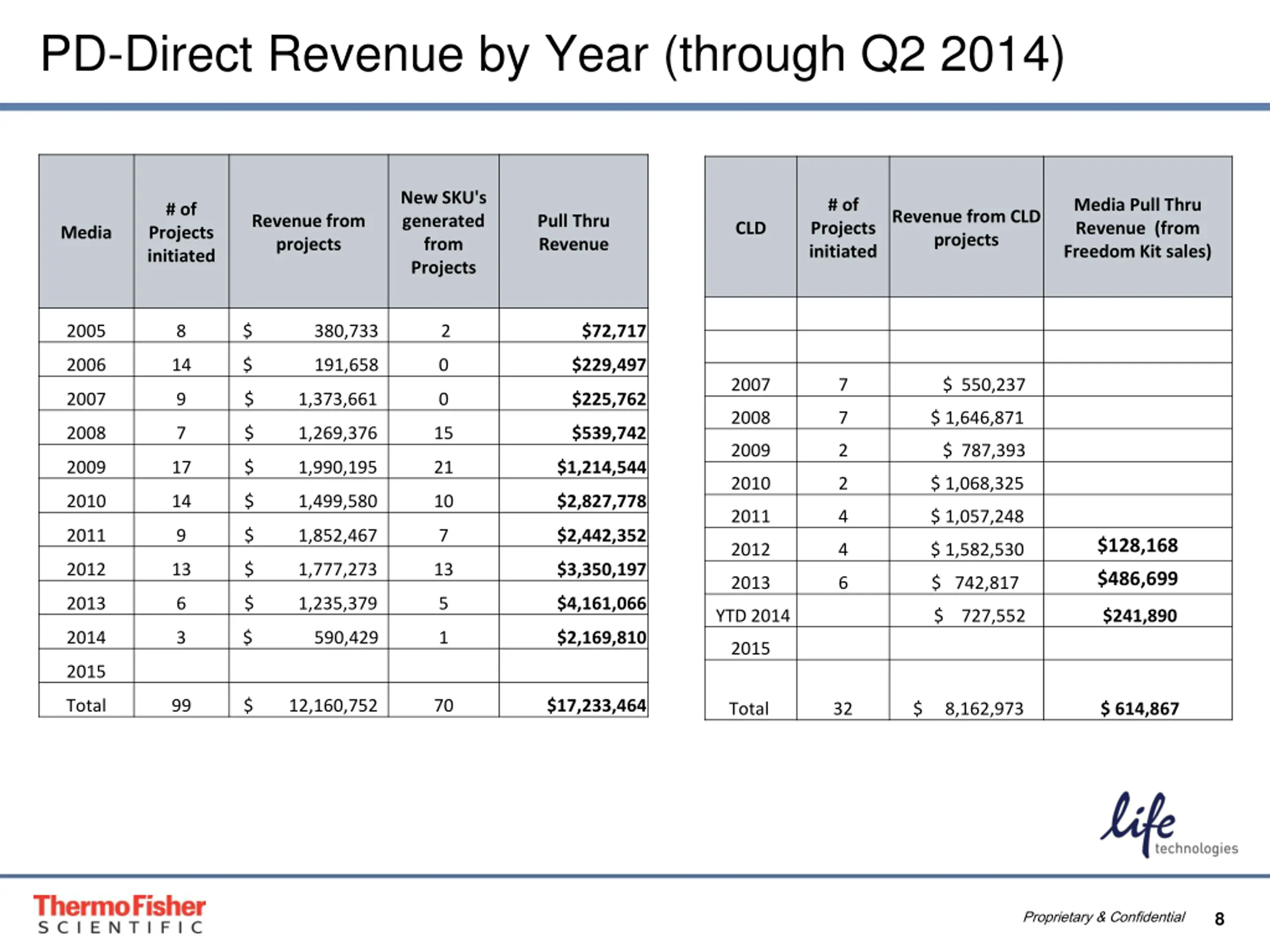Screen dimensions: 1270x952
Task: Select Freedom Kit pull thru $128,168
Action: pos(1138,545)
